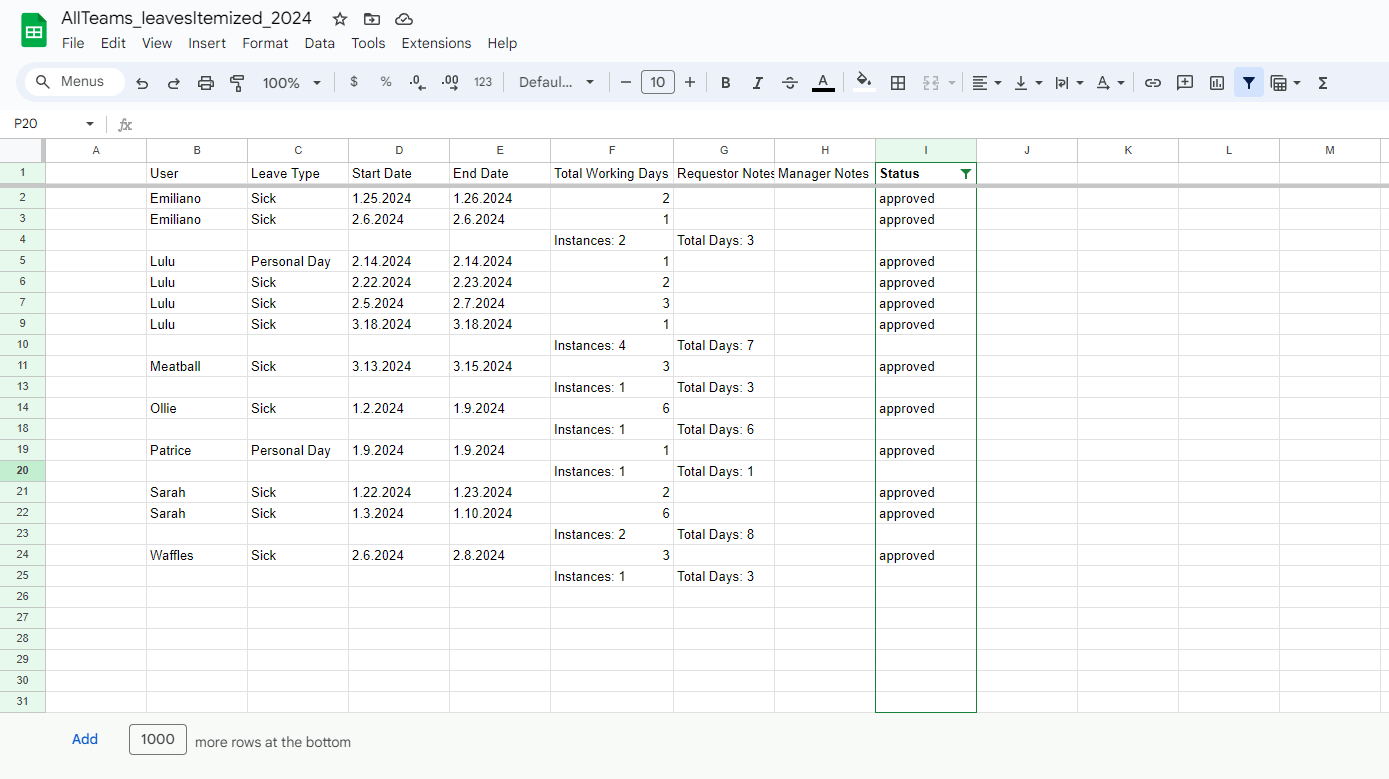Print the spreadsheet with printer icon
This screenshot has width=1389, height=779.
click(206, 83)
